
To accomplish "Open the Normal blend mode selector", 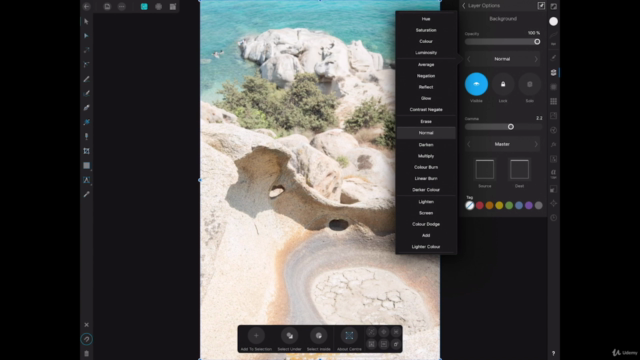I will 502,59.
